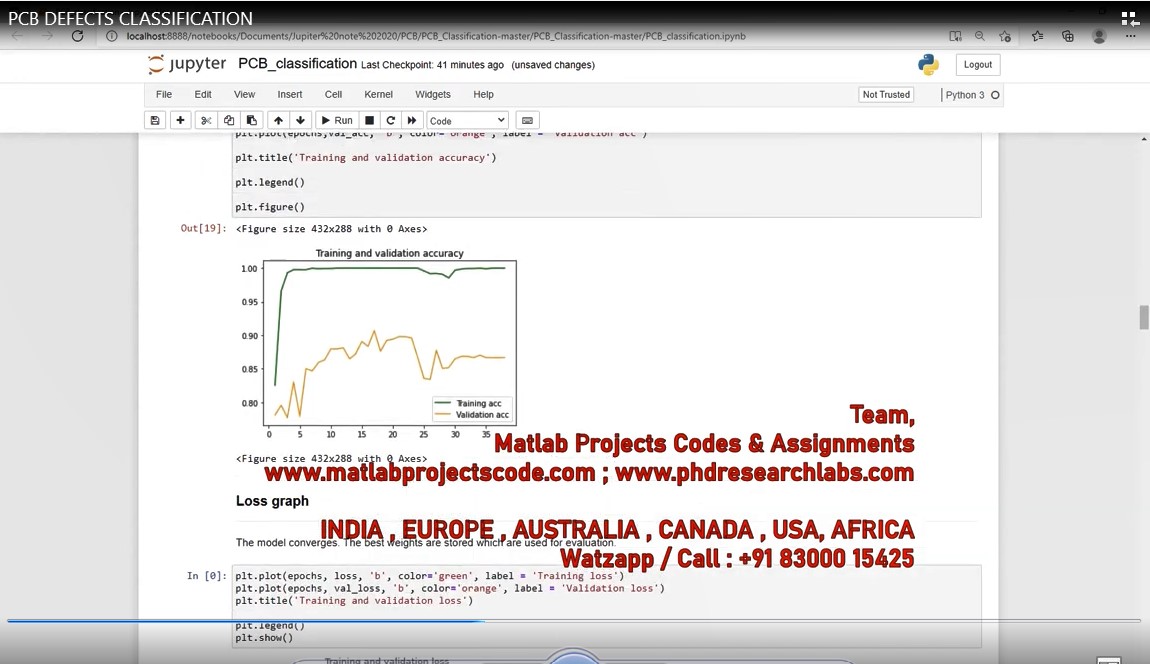Viewport: 1150px width, 664px height.
Task: Open the command palette keyboard icon
Action: [x=527, y=120]
